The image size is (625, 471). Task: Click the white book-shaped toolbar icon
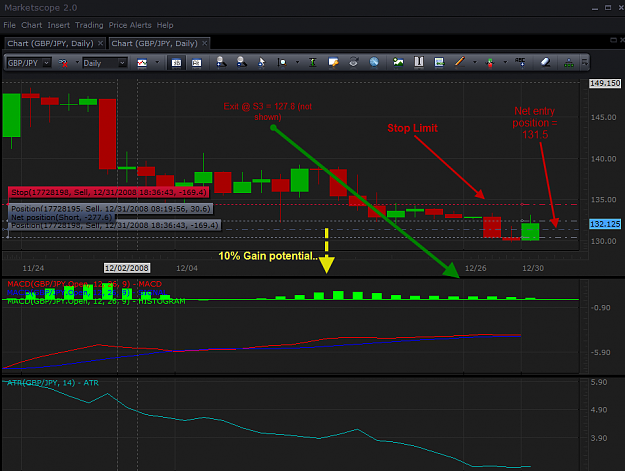point(419,62)
